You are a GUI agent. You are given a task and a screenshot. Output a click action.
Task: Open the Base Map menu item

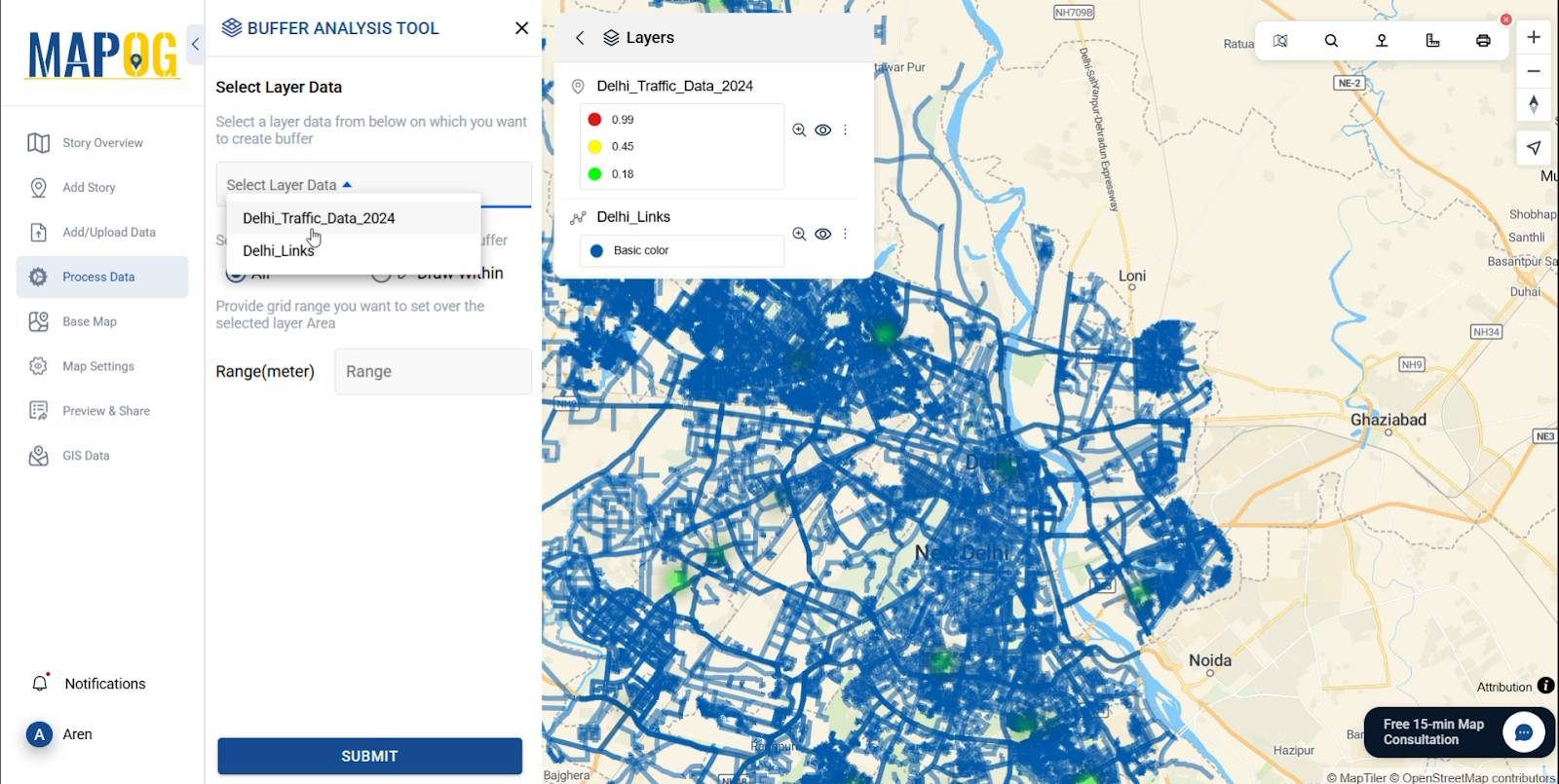pos(102,322)
